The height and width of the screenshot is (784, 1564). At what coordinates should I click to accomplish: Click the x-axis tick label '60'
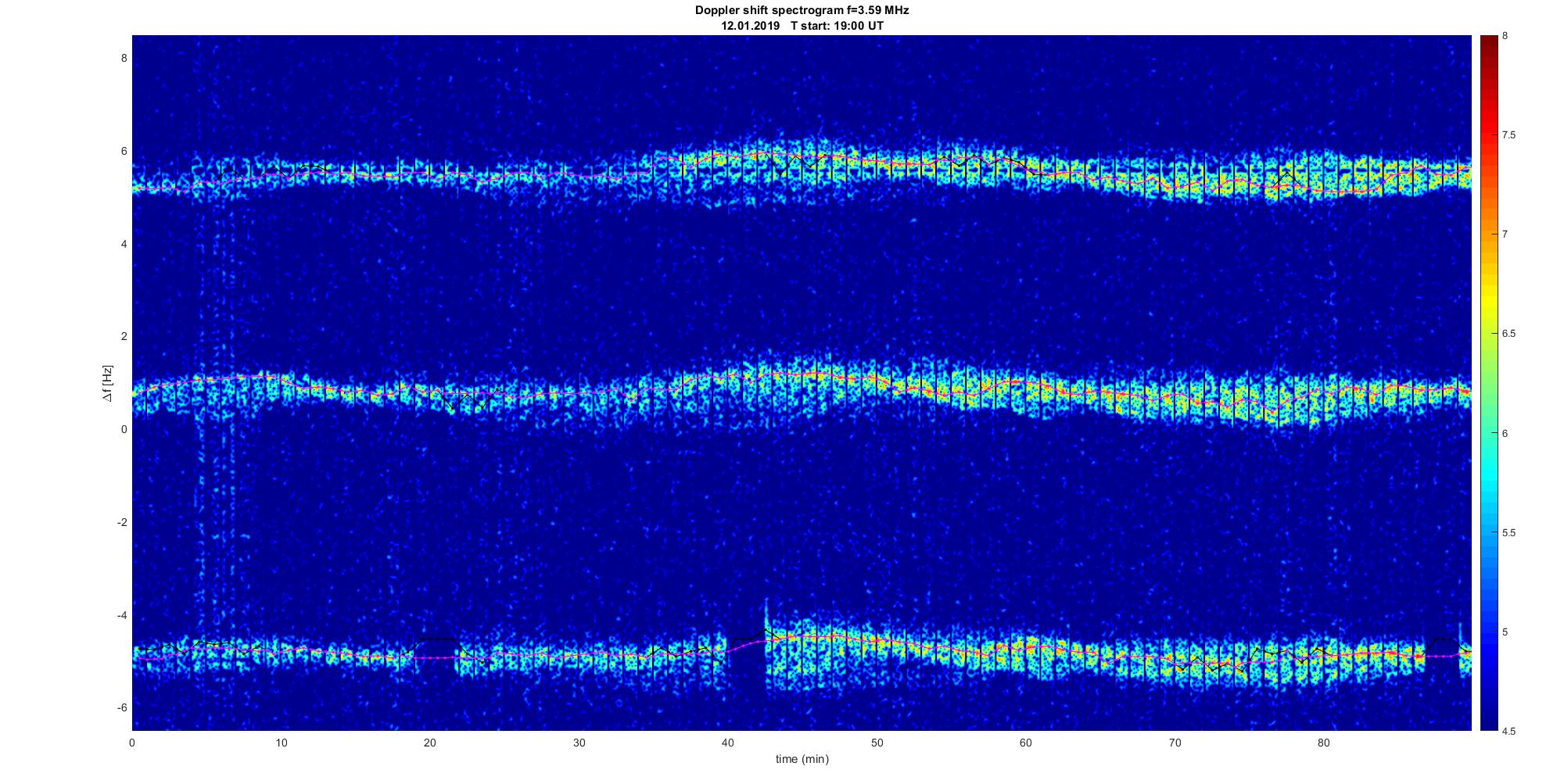pos(1025,743)
